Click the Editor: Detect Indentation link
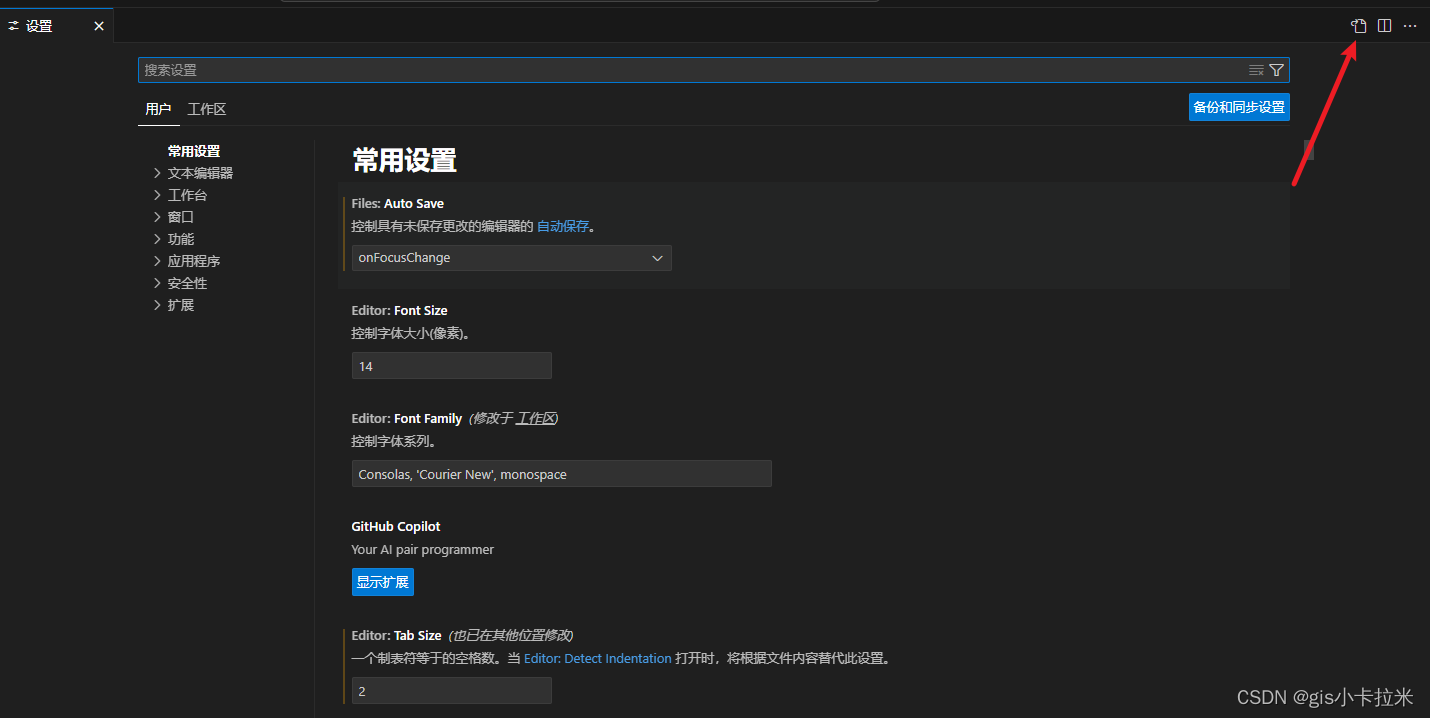Image resolution: width=1430 pixels, height=718 pixels. click(597, 658)
